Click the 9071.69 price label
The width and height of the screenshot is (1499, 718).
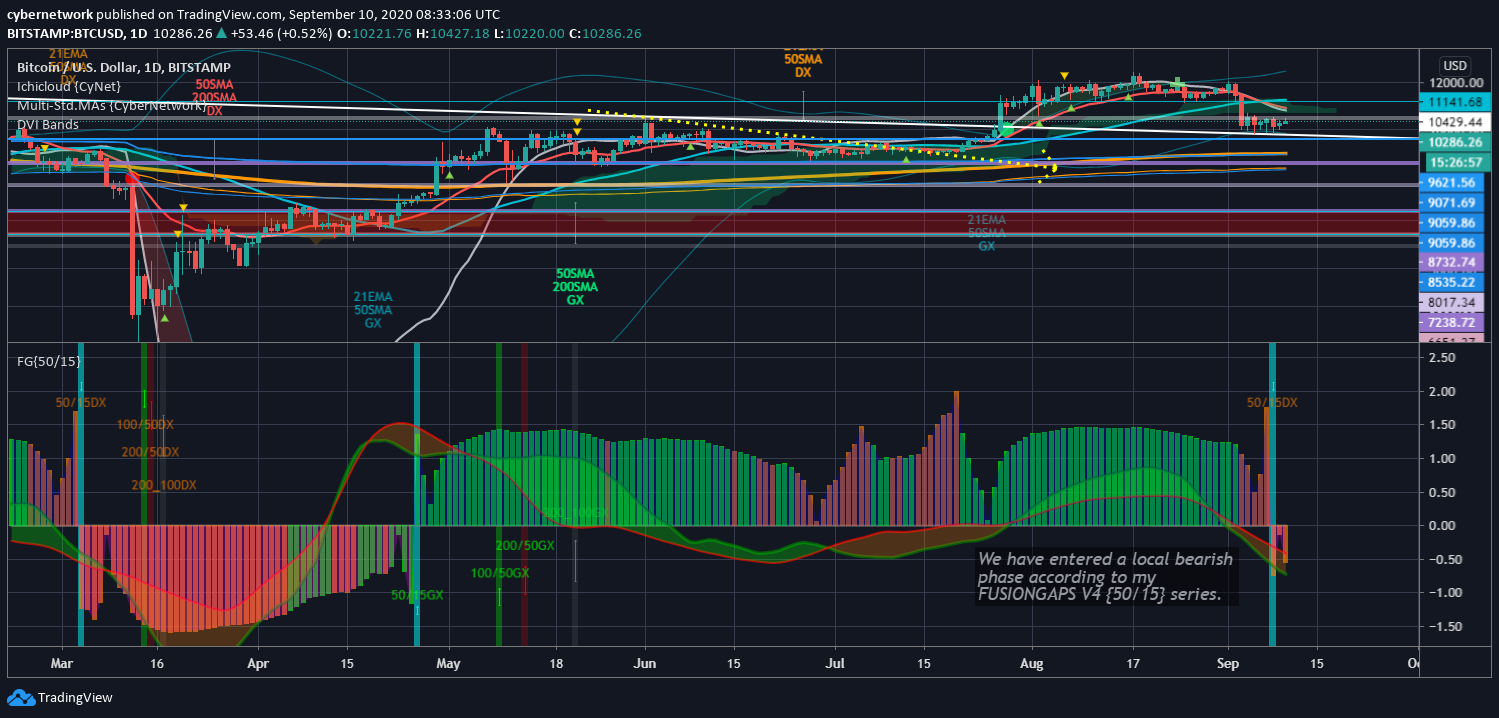pos(1454,202)
